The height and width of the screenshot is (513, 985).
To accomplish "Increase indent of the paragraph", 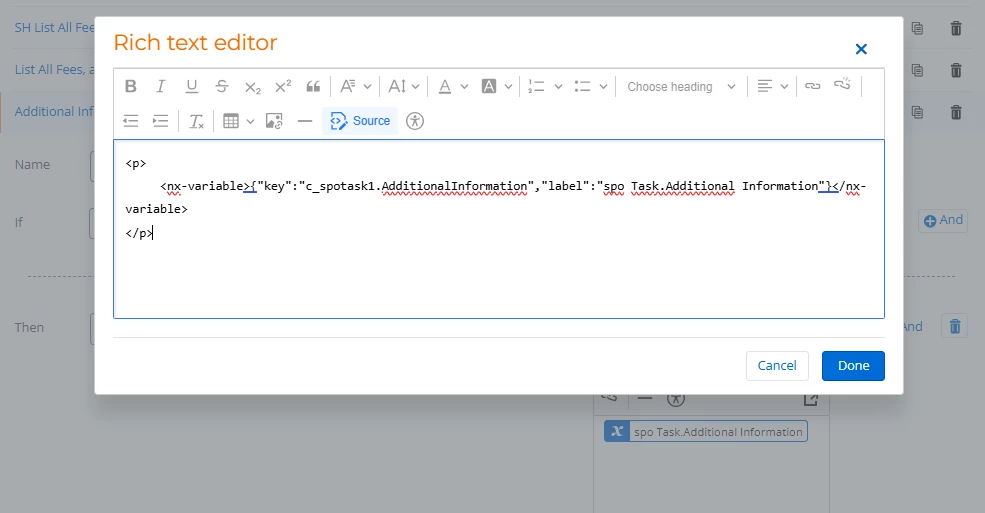I will pyautogui.click(x=161, y=121).
